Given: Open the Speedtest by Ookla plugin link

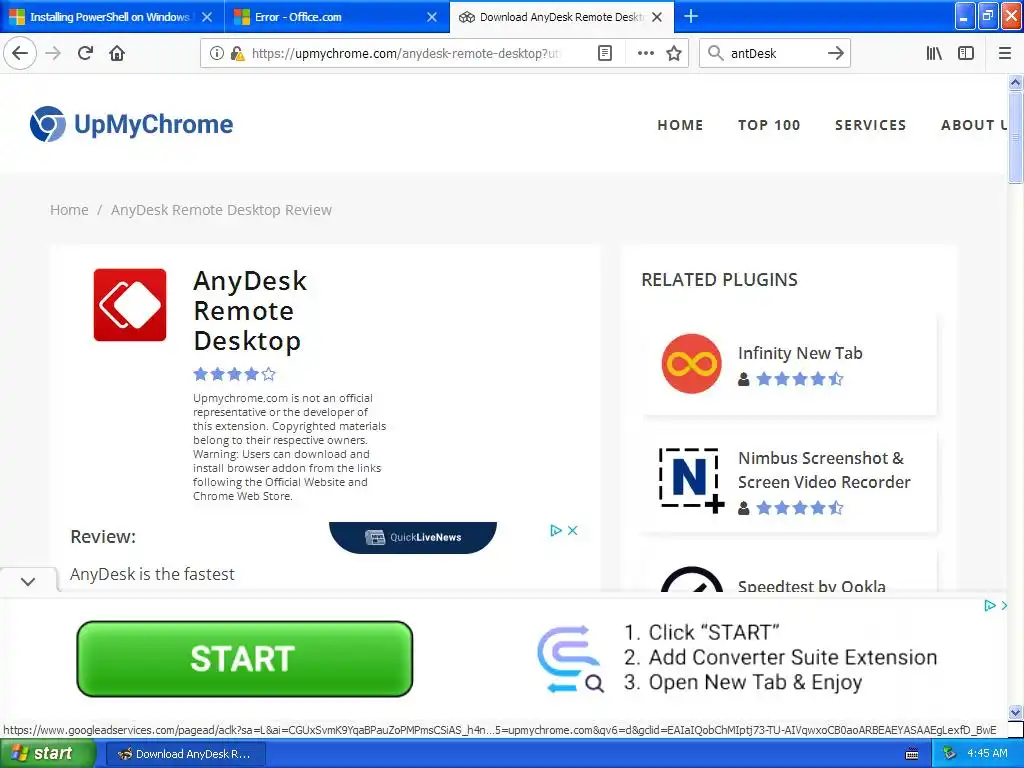Looking at the screenshot, I should [812, 585].
